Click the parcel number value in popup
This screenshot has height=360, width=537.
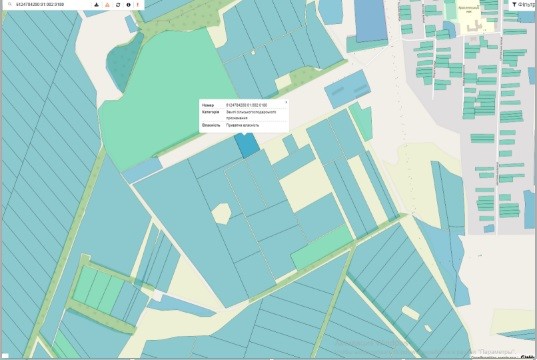(x=247, y=105)
